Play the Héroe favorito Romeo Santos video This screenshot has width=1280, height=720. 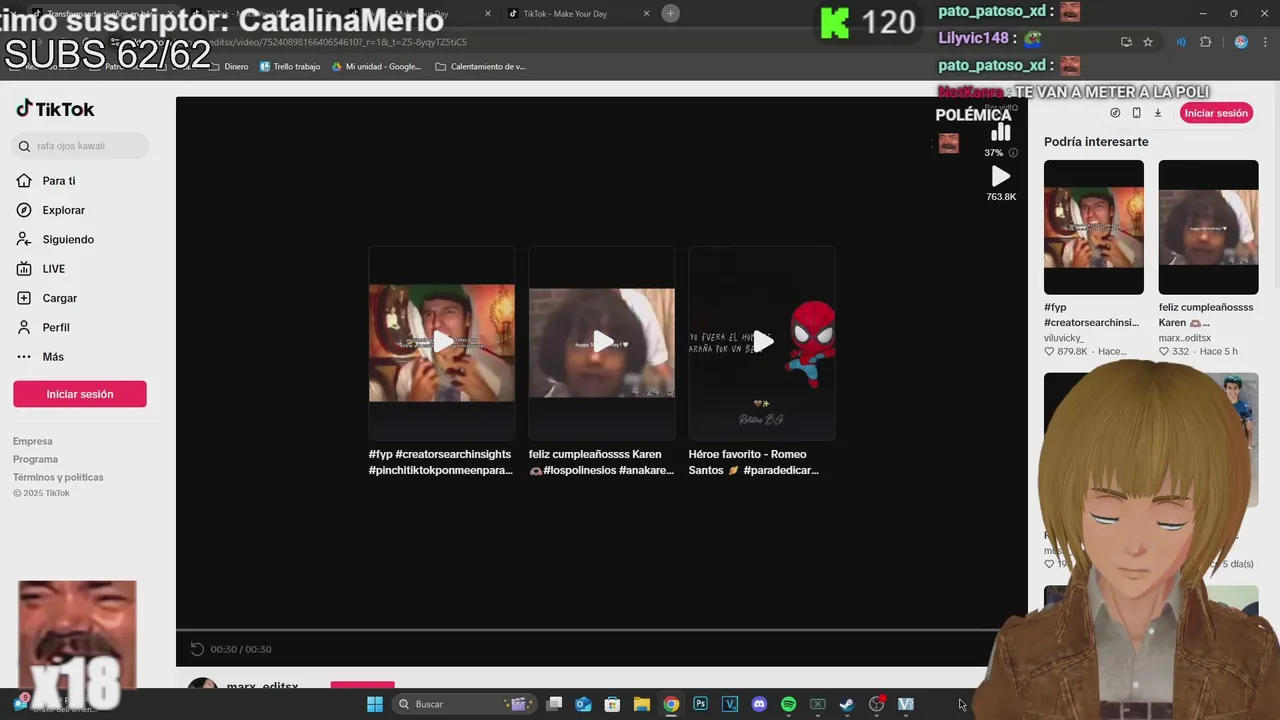pyautogui.click(x=762, y=343)
